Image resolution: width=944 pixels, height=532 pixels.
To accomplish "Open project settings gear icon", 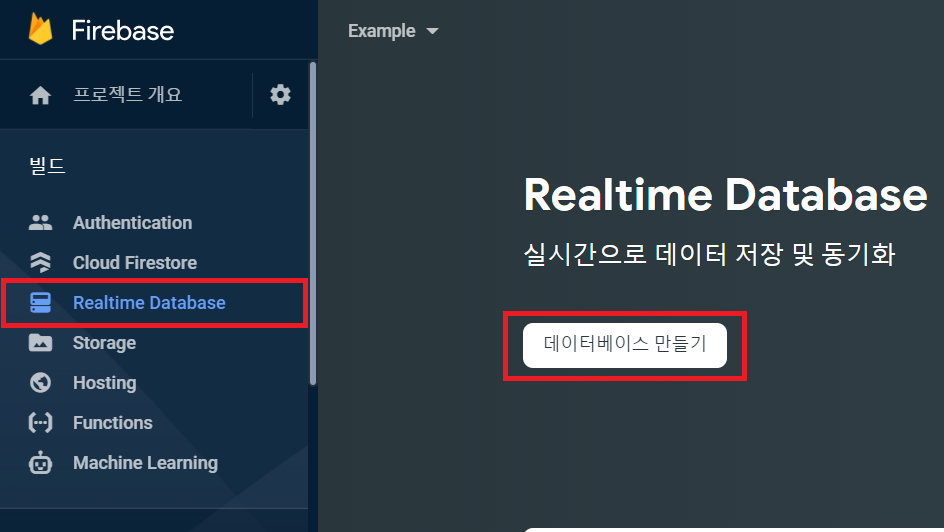I will point(280,94).
